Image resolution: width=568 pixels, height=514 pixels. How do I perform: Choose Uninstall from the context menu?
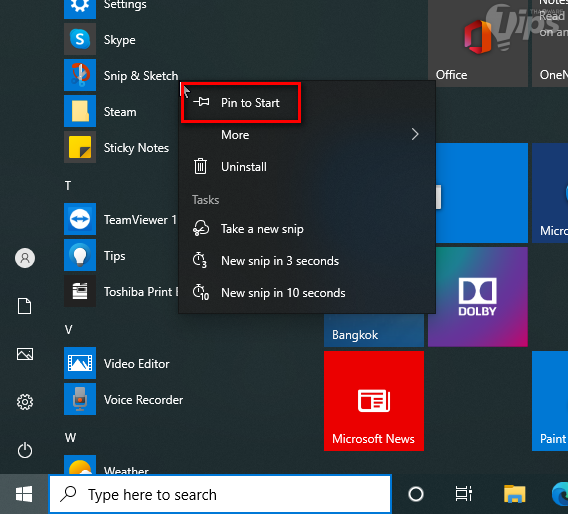pyautogui.click(x=307, y=167)
